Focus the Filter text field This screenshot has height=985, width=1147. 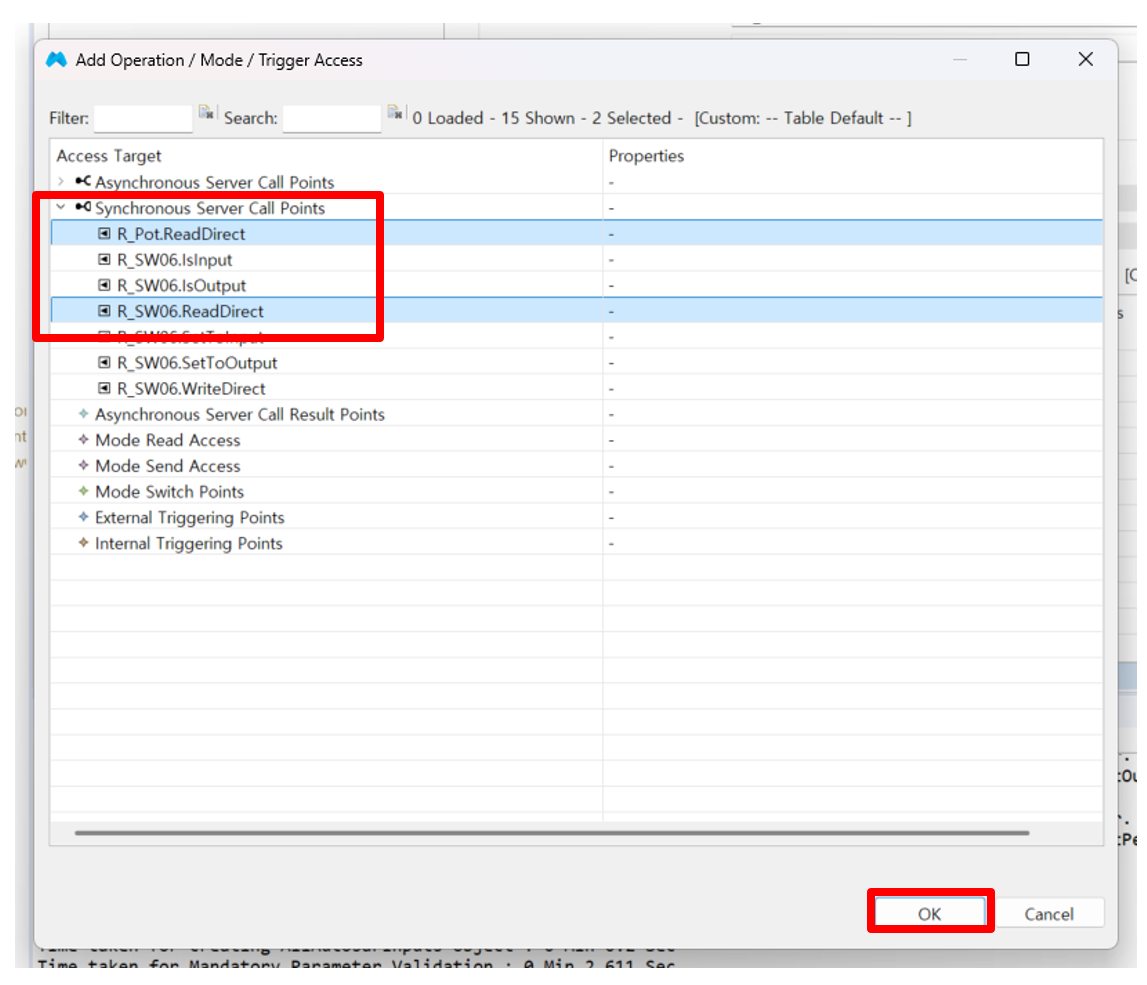[142, 118]
